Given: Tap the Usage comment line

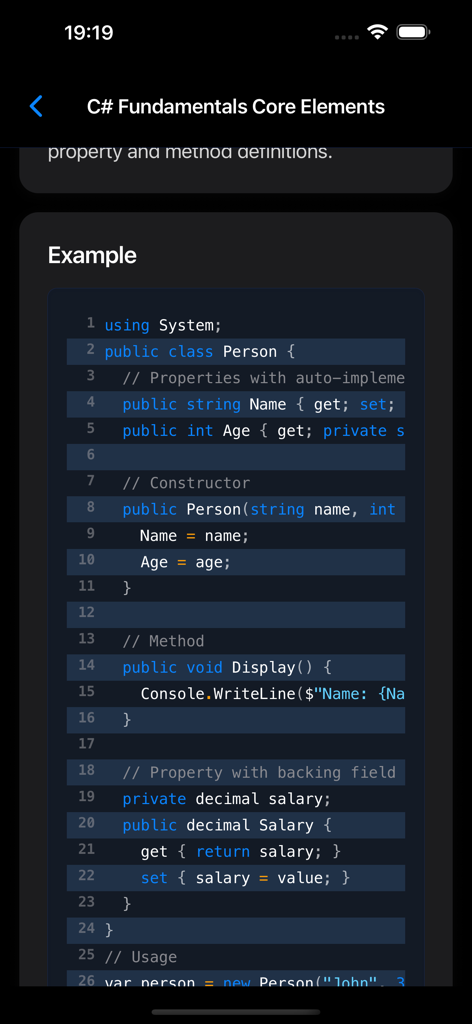Looking at the screenshot, I should (236, 957).
